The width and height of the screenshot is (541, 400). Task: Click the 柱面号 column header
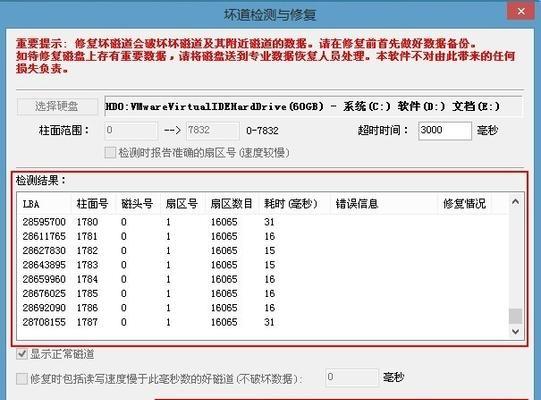pos(94,204)
